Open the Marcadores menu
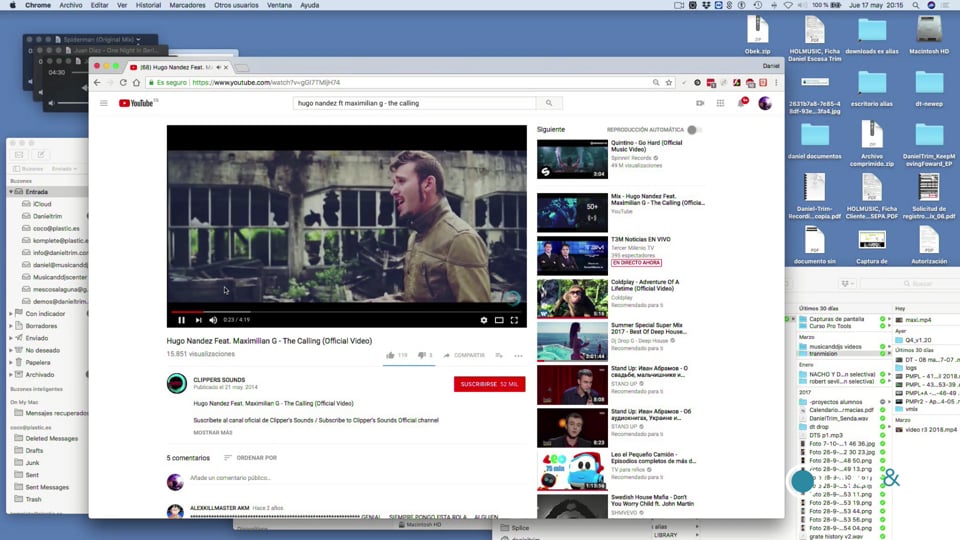 pyautogui.click(x=187, y=5)
